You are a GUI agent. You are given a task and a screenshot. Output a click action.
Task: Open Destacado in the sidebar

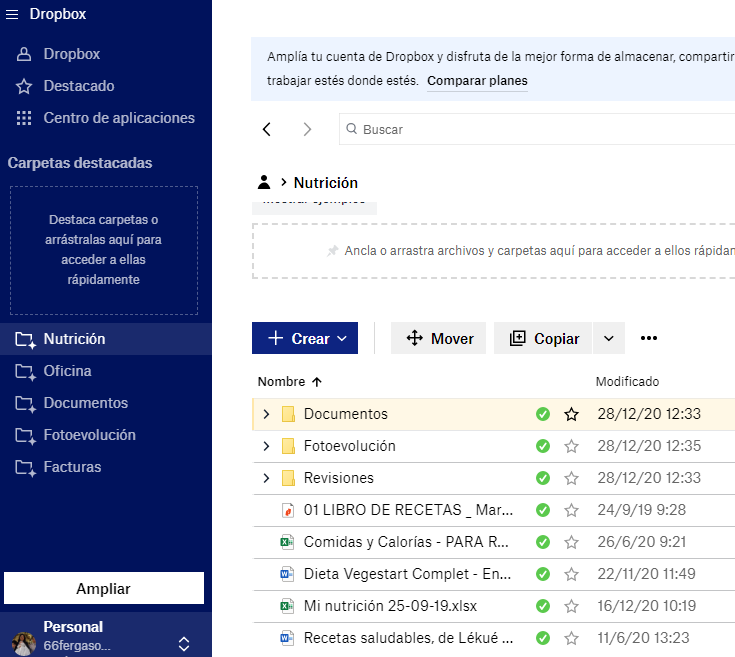[x=78, y=86]
